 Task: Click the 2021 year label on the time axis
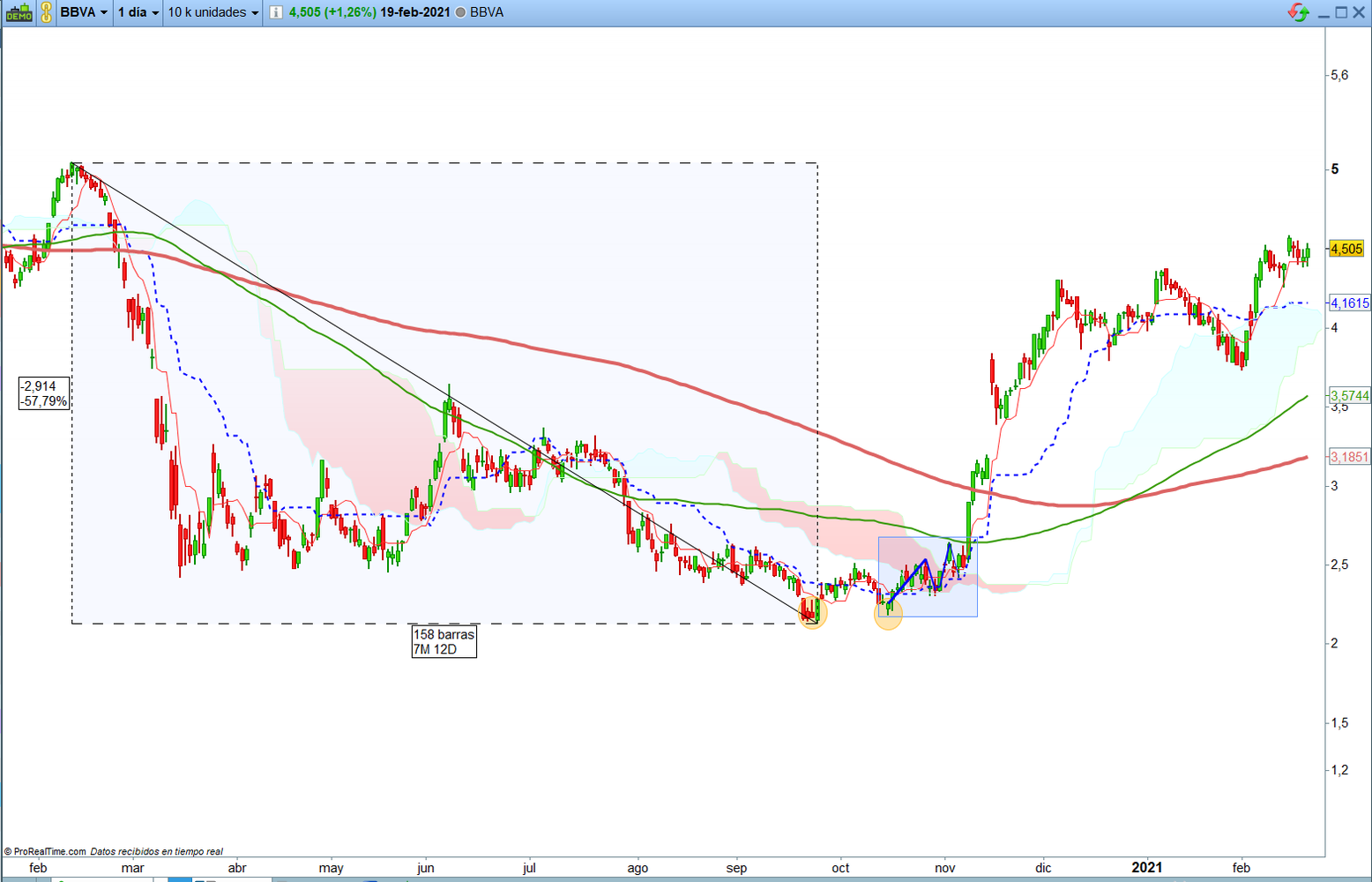pyautogui.click(x=1146, y=868)
